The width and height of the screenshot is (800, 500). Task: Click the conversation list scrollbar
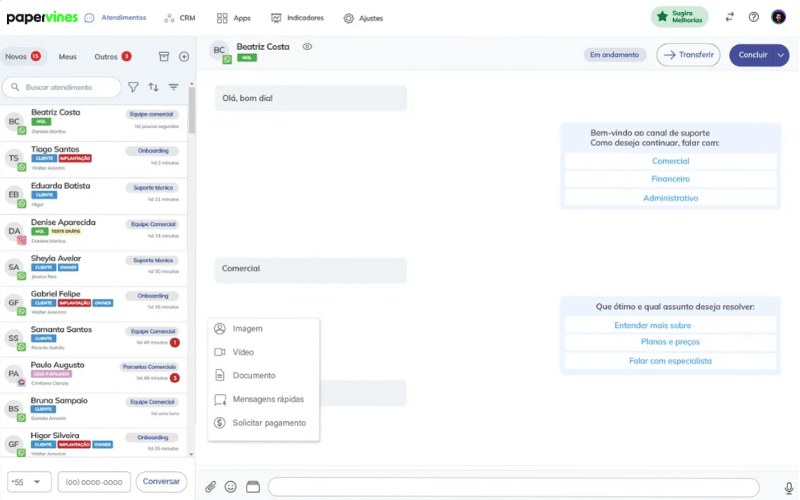(192, 110)
